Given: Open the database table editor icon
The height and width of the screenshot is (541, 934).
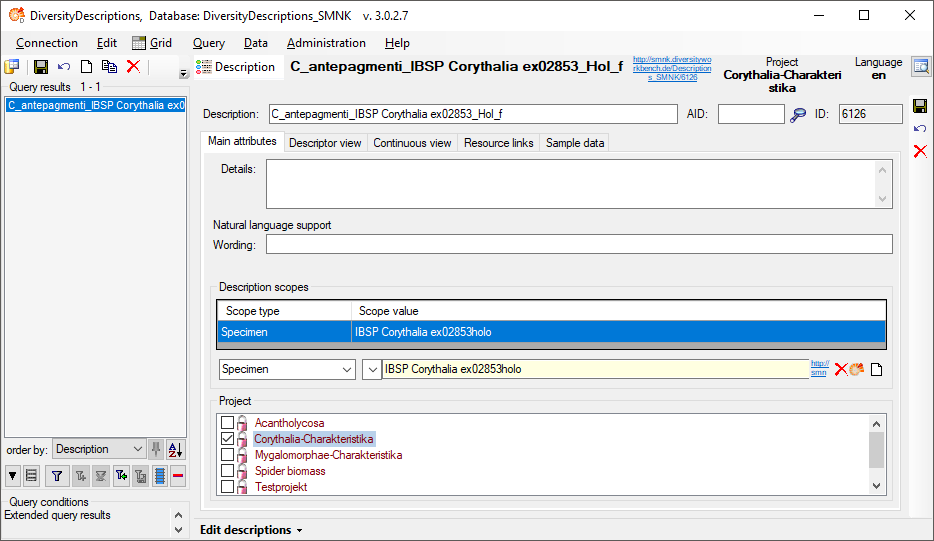Looking at the screenshot, I should click(11, 67).
